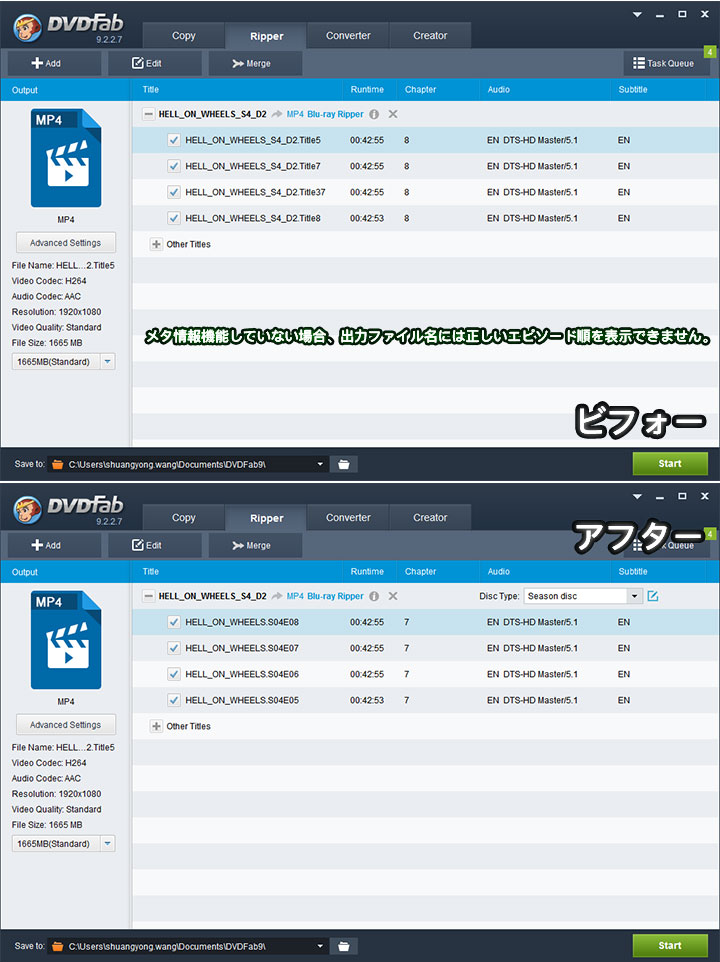
Task: Collapse the HELL_ON_WHEELS_S4_D2 group in Before window
Action: (x=148, y=114)
